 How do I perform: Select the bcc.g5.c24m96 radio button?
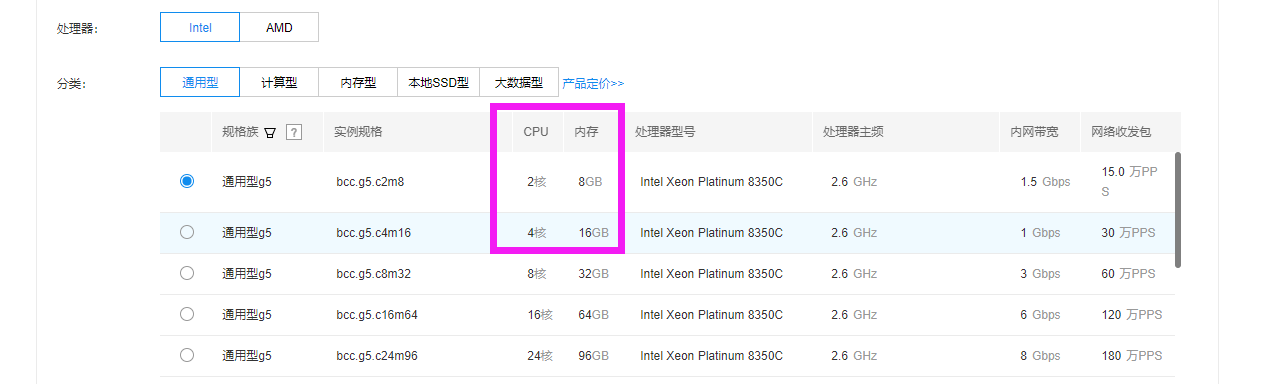(x=187, y=355)
